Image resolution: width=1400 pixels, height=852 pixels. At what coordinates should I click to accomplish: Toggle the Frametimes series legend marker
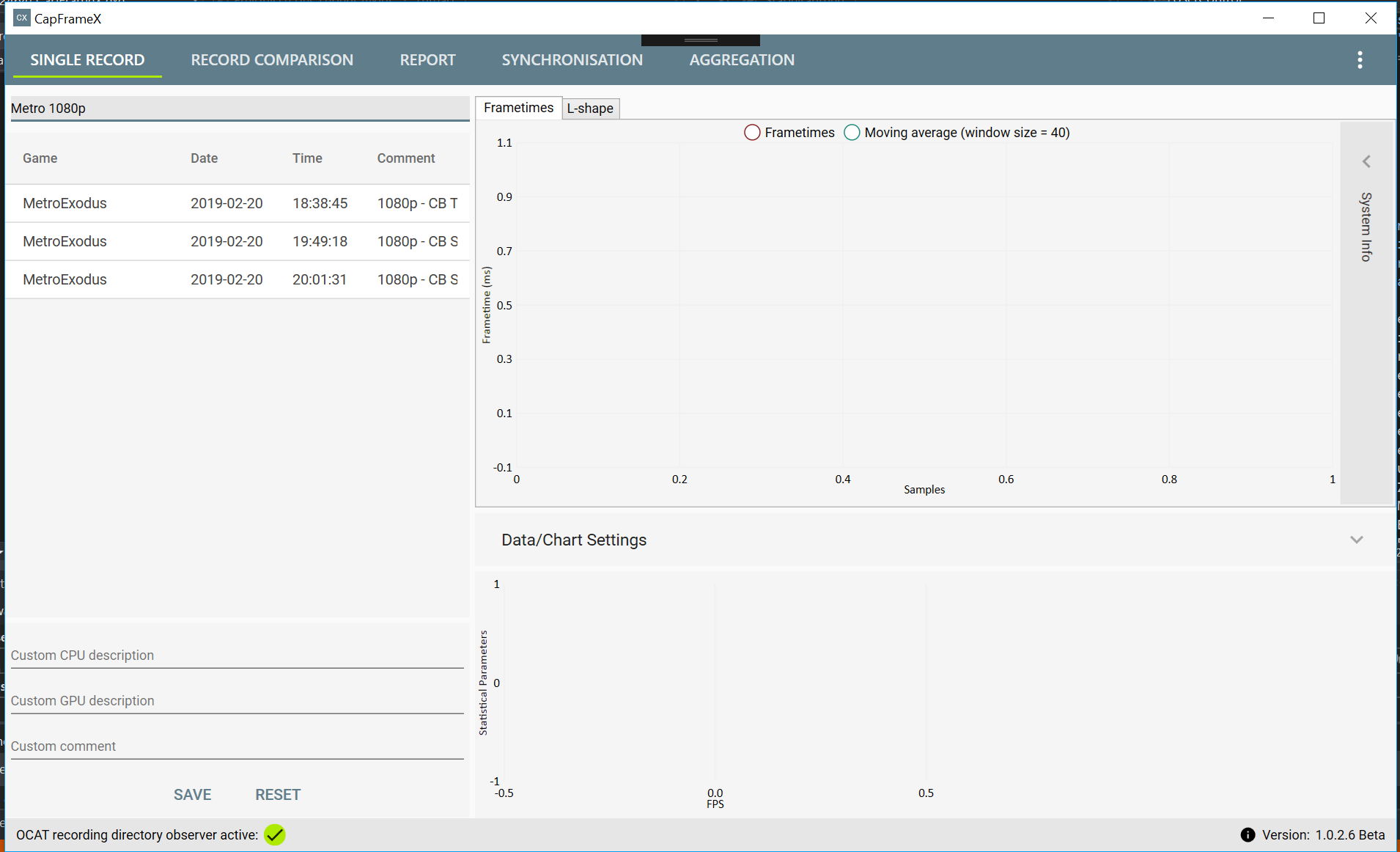tap(752, 133)
